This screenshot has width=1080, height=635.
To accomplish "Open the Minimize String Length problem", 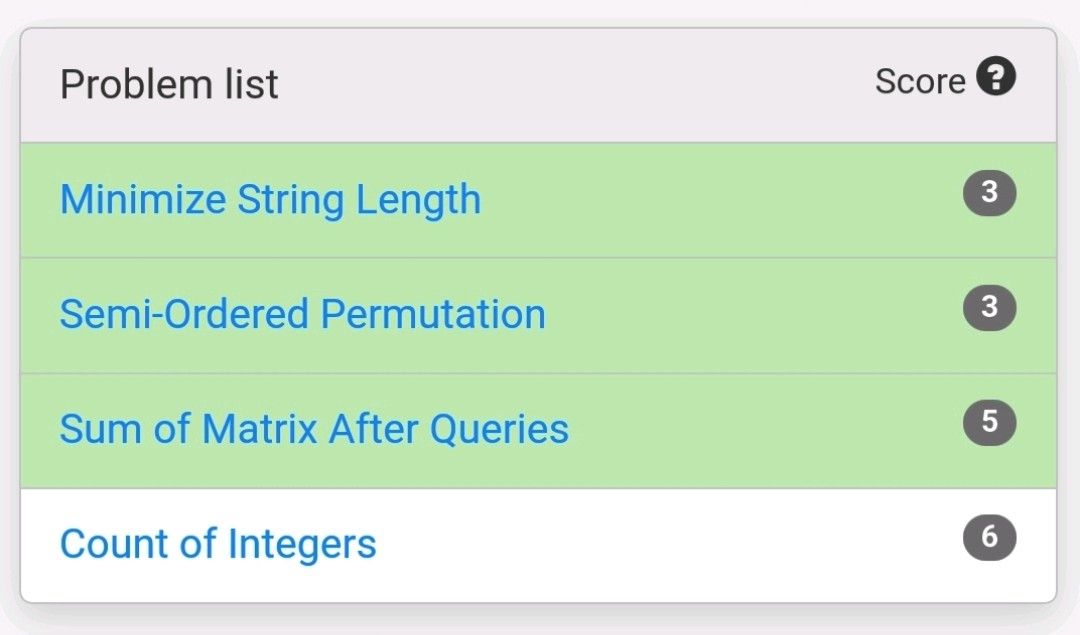I will point(270,200).
